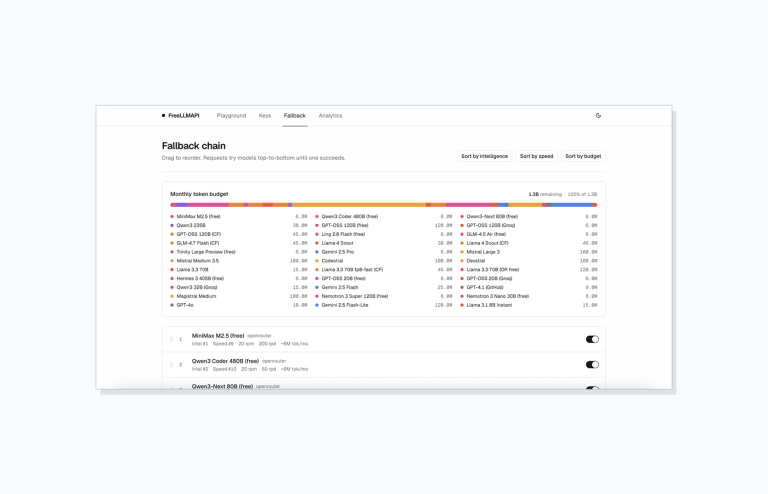Sort the chain by intelligence
This screenshot has width=768, height=494.
(484, 156)
